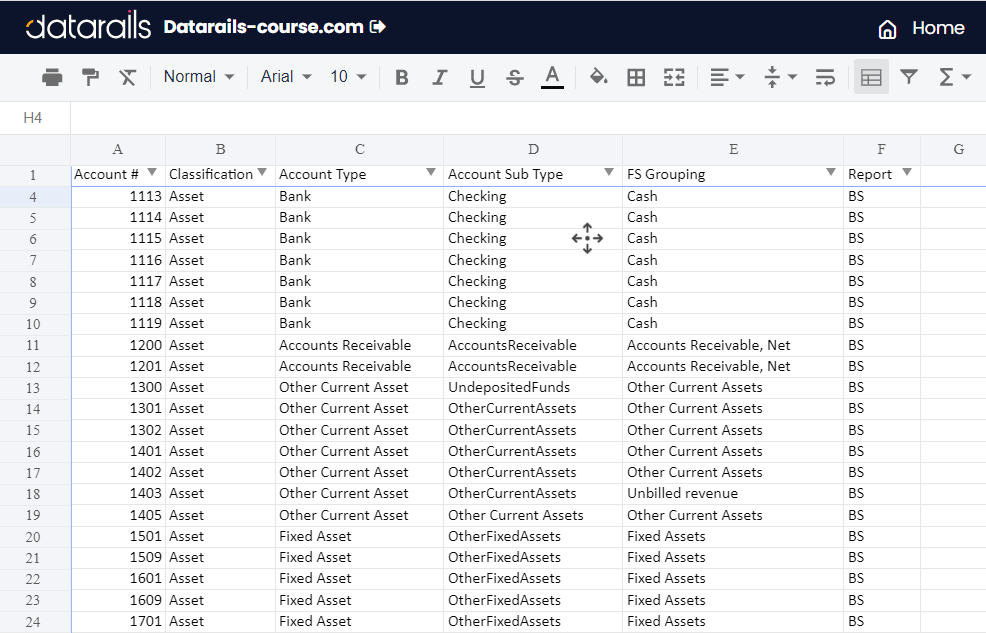Open the text color picker

pos(552,77)
